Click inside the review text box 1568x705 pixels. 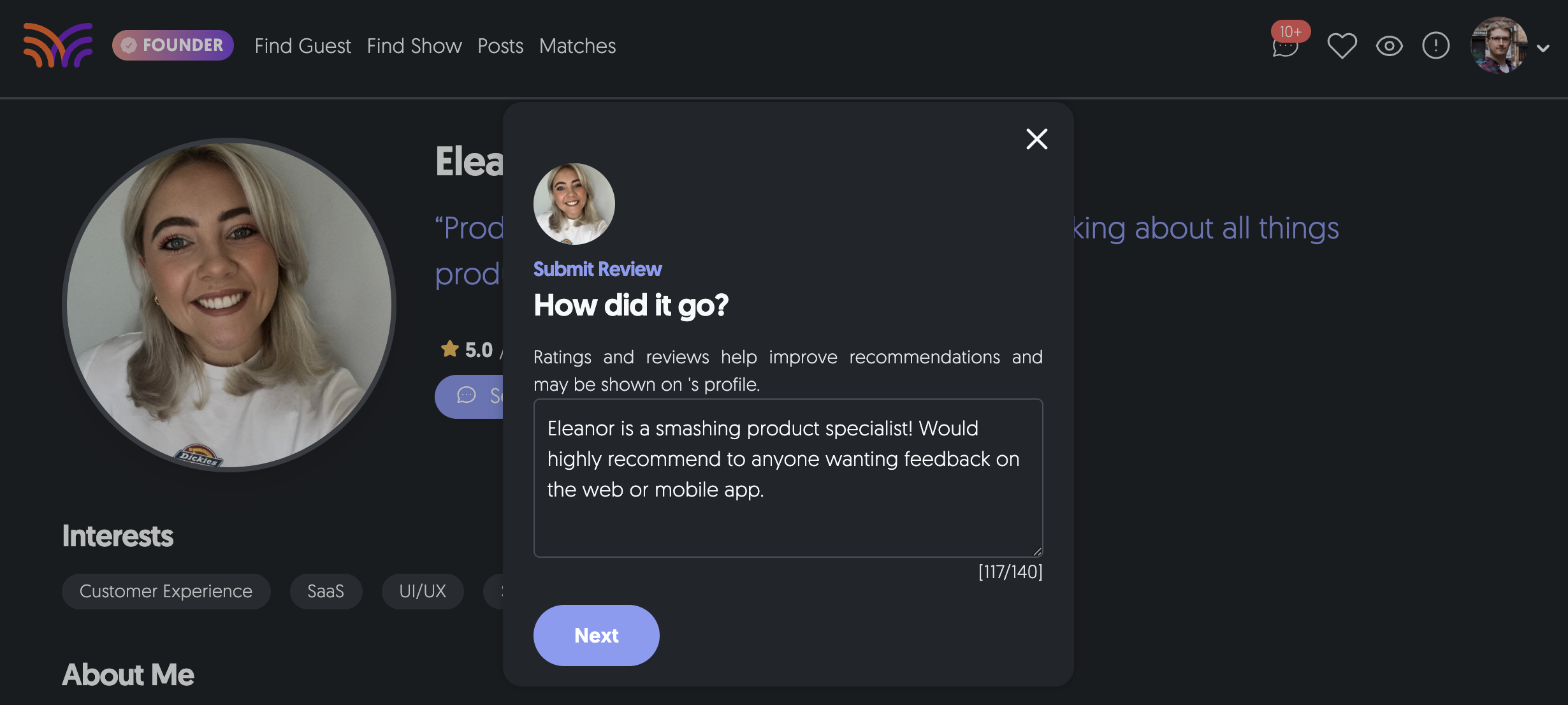788,478
